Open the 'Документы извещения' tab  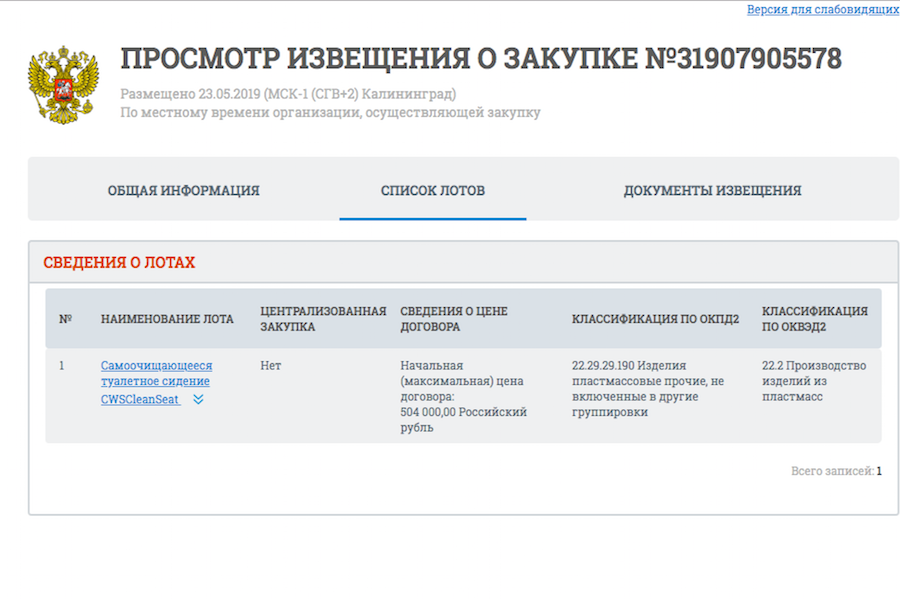pos(712,191)
